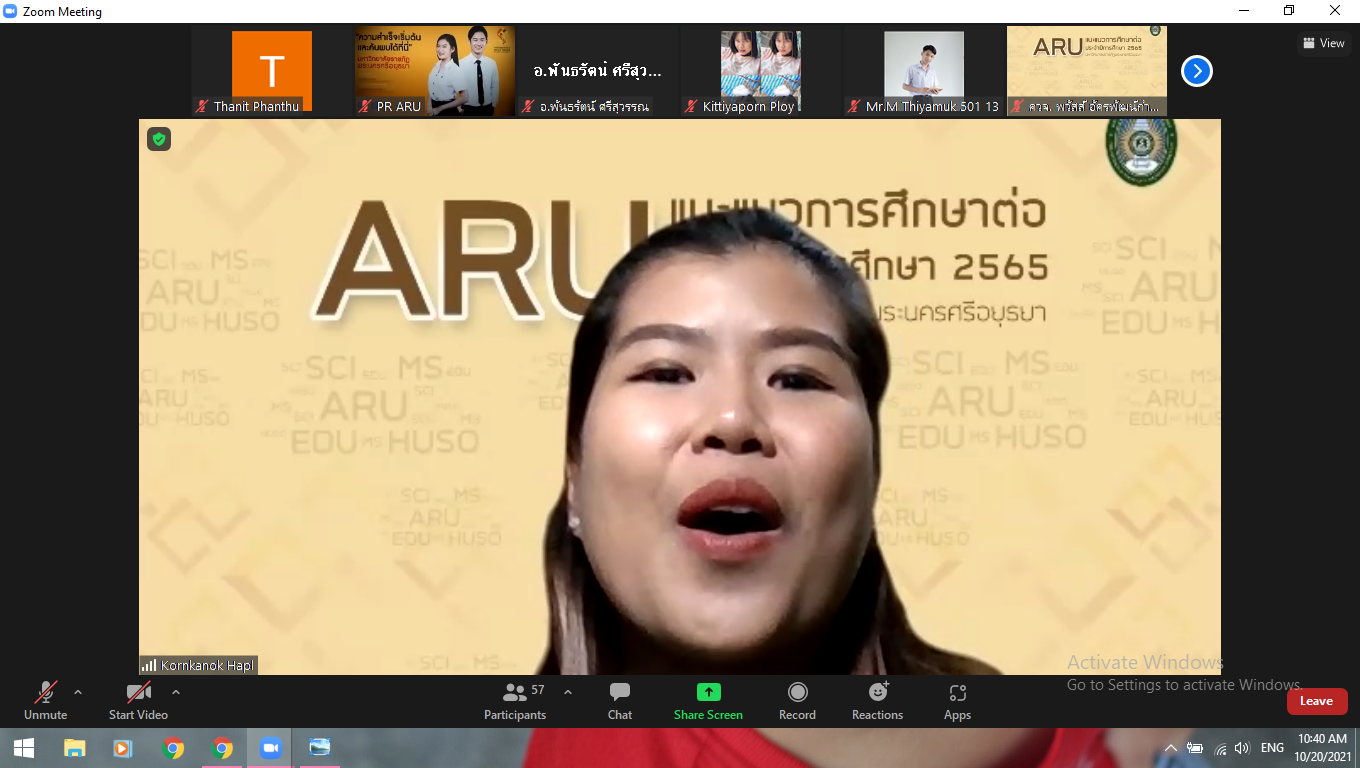The height and width of the screenshot is (768, 1360).
Task: Click Kornkanok Hapl speaker name label
Action: (207, 665)
